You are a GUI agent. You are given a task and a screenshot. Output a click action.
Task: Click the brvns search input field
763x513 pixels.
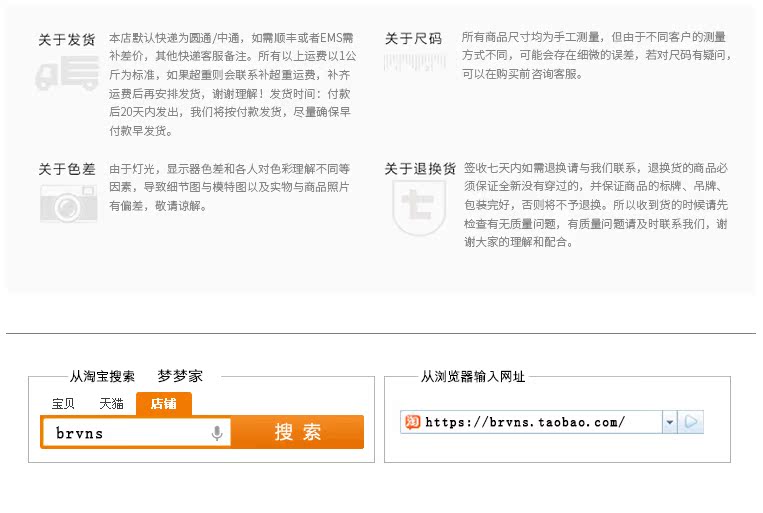tap(125, 433)
